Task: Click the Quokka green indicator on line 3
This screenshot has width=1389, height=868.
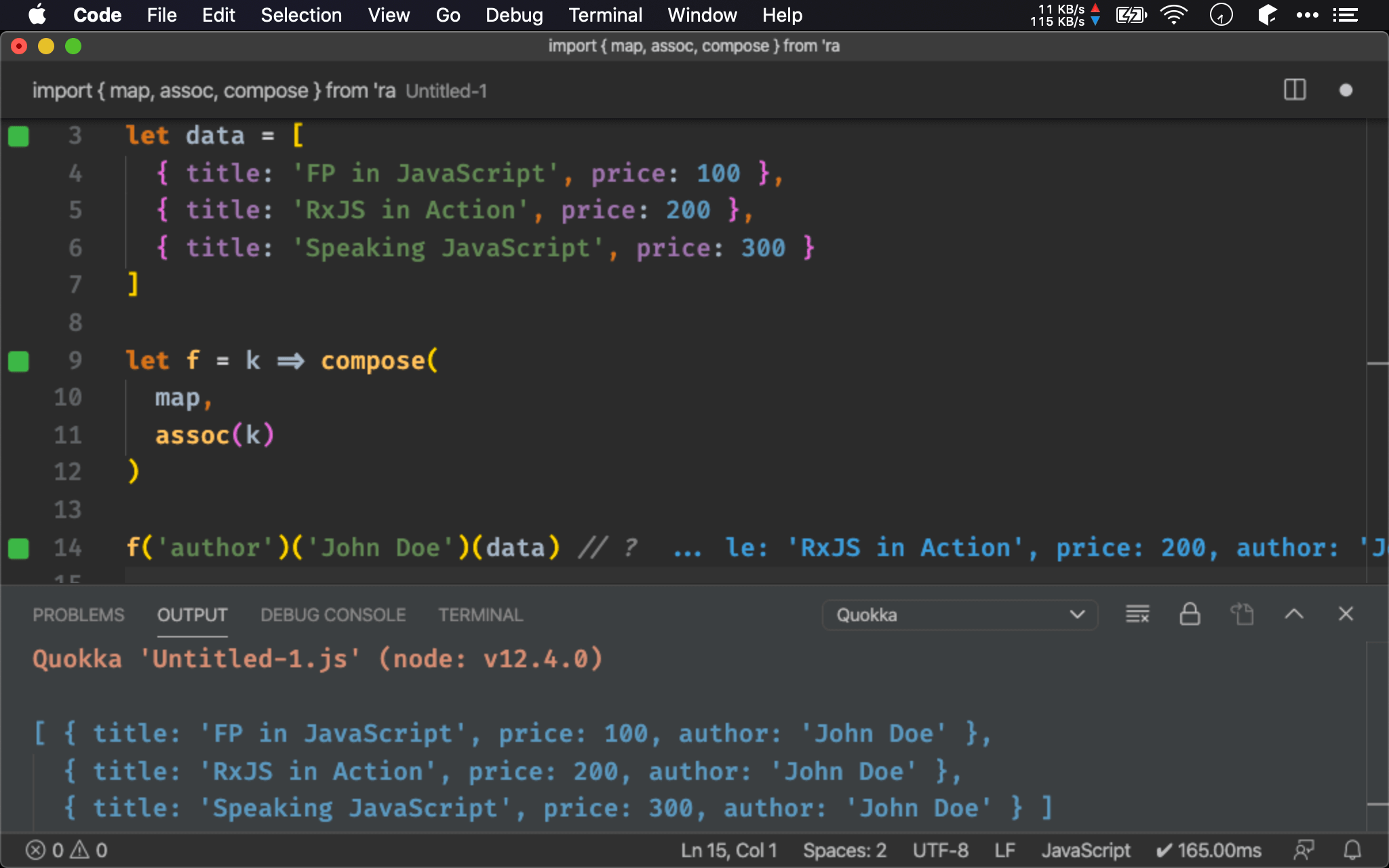Action: 18,136
